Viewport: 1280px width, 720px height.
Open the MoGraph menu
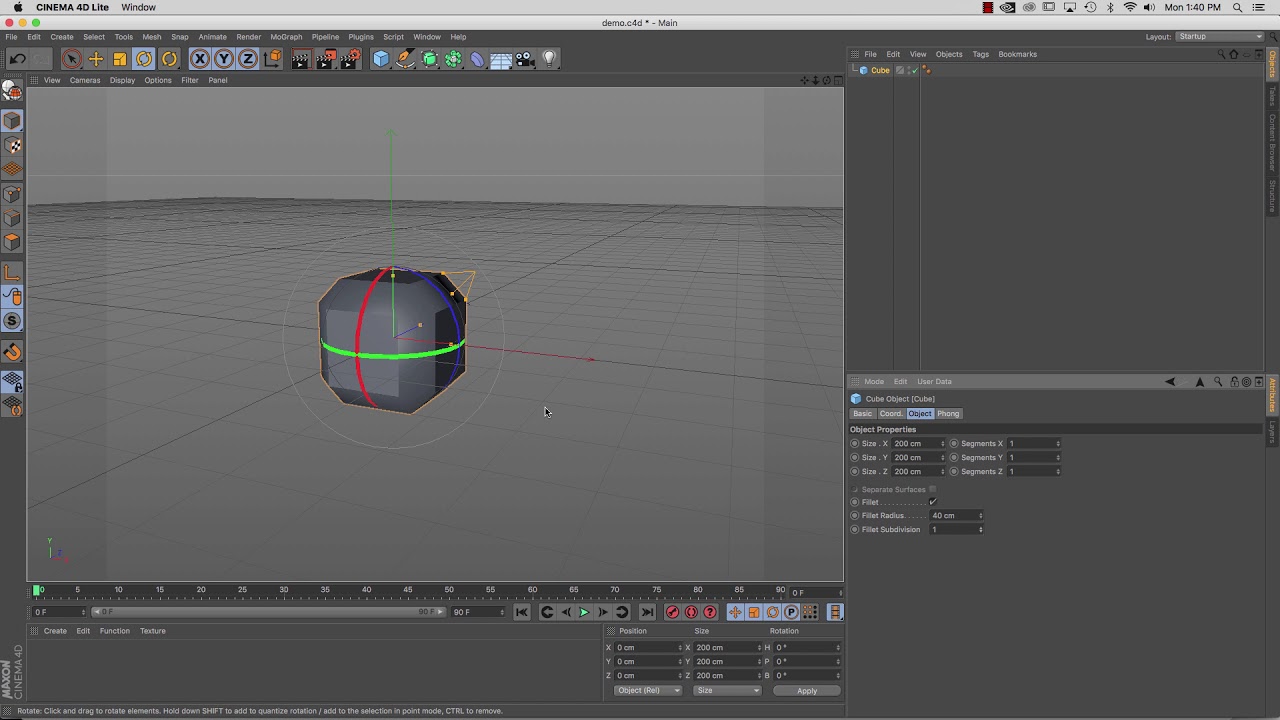click(286, 37)
